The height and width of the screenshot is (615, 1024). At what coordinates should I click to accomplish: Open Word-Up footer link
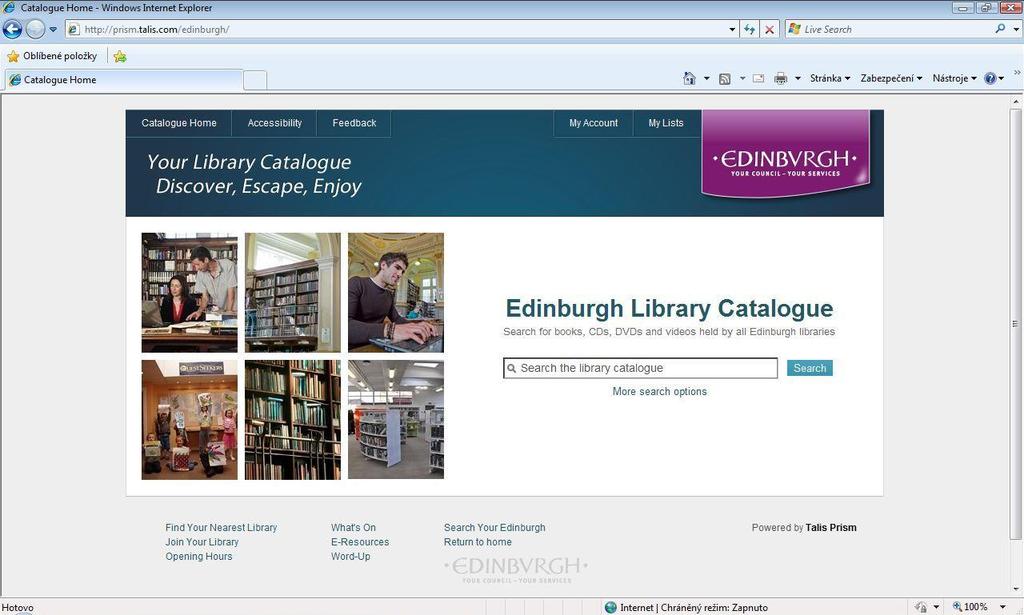pyautogui.click(x=351, y=556)
